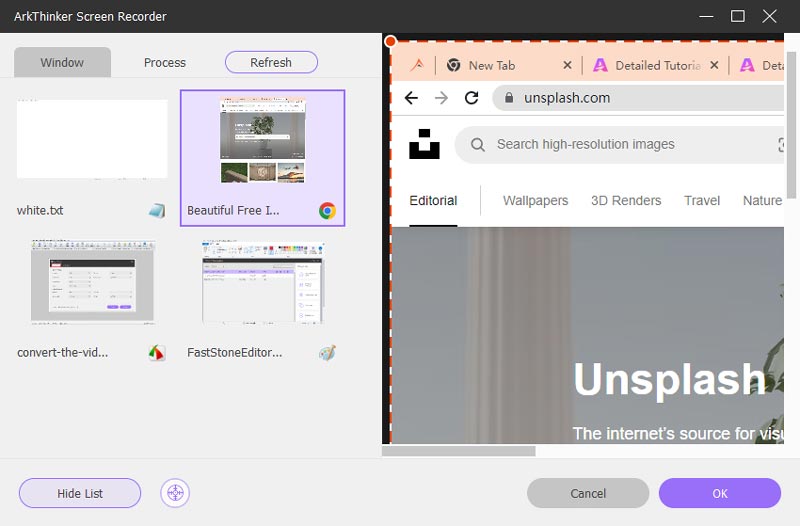Image resolution: width=800 pixels, height=526 pixels.
Task: Confirm the selection with OK
Action: click(719, 493)
